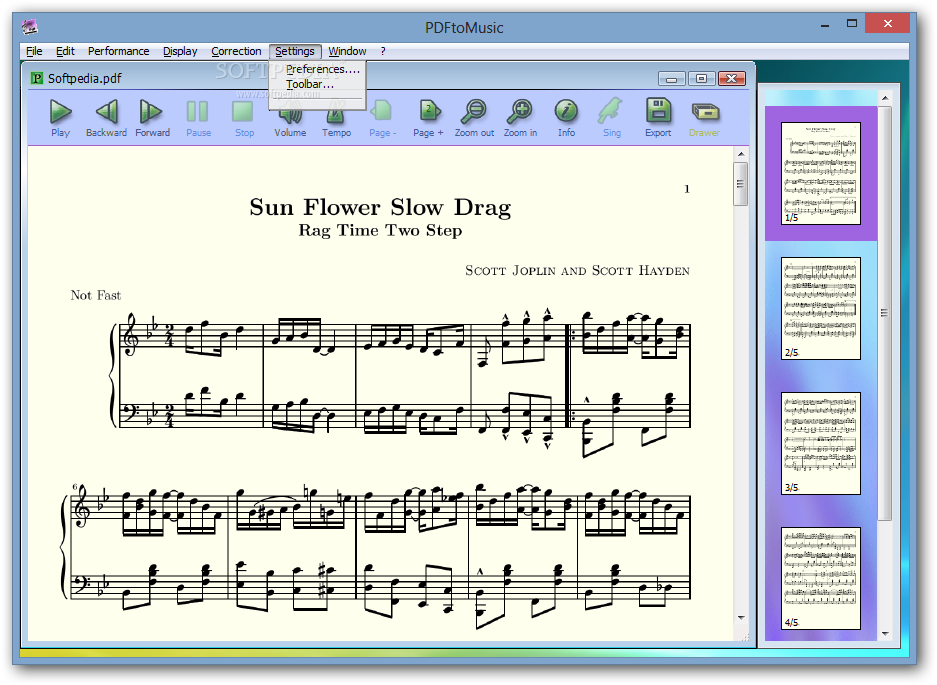
Task: Show document Info
Action: [x=566, y=118]
